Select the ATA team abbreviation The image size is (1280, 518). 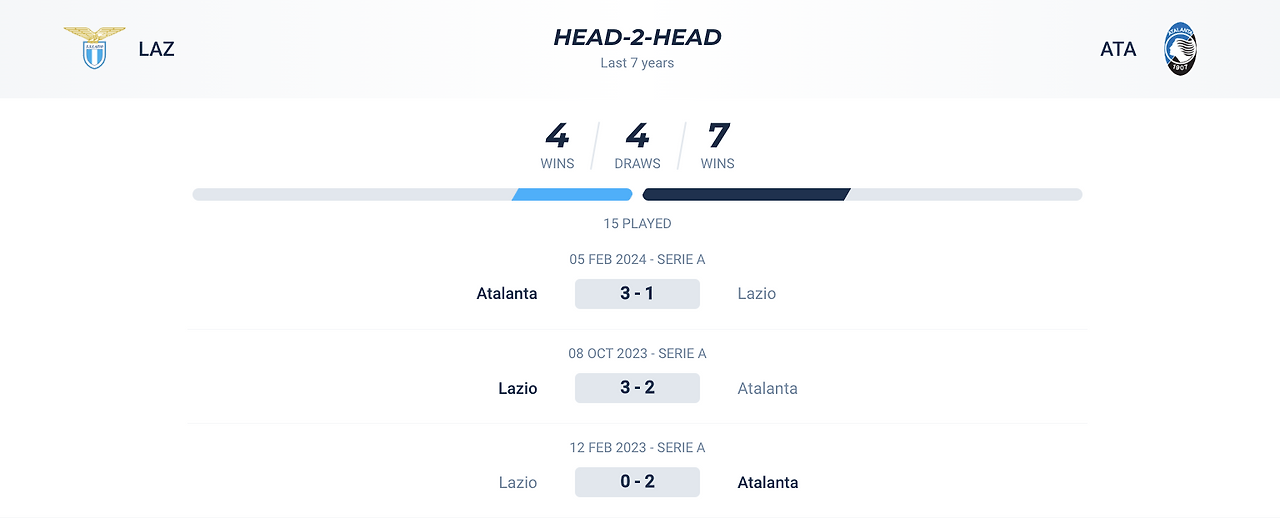pyautogui.click(x=1118, y=49)
